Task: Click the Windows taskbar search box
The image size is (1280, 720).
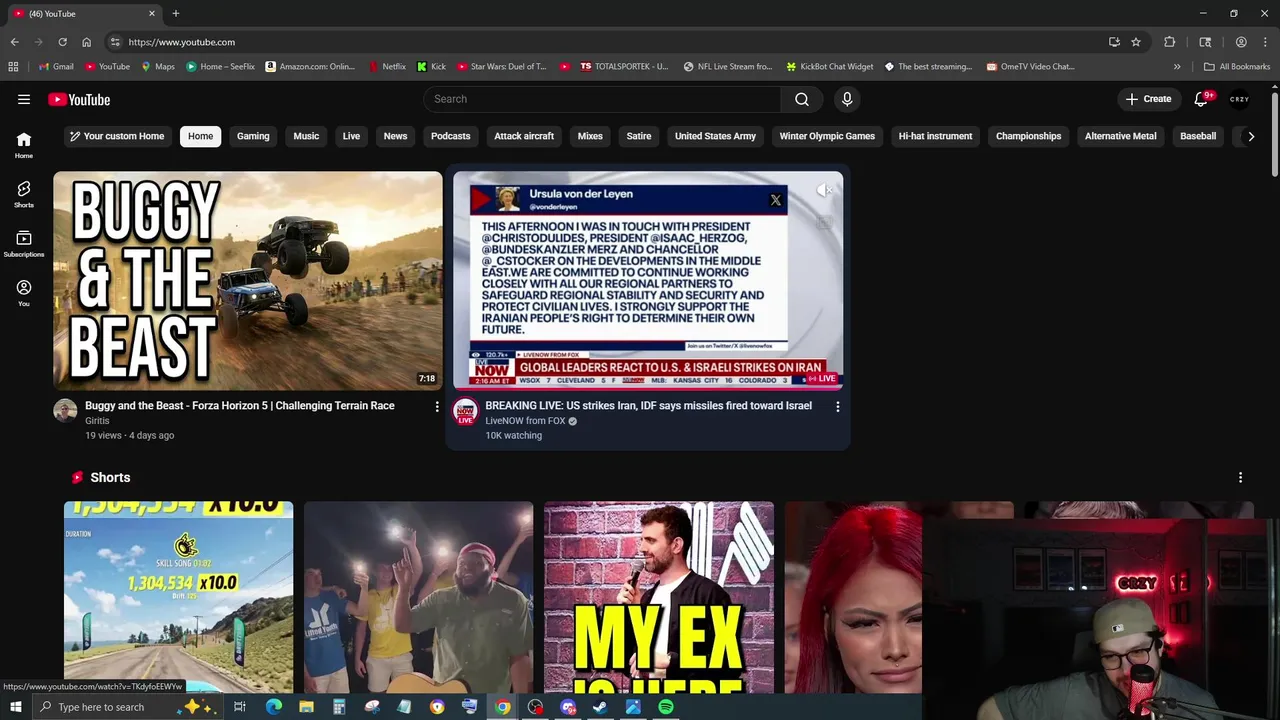Action: 127,707
